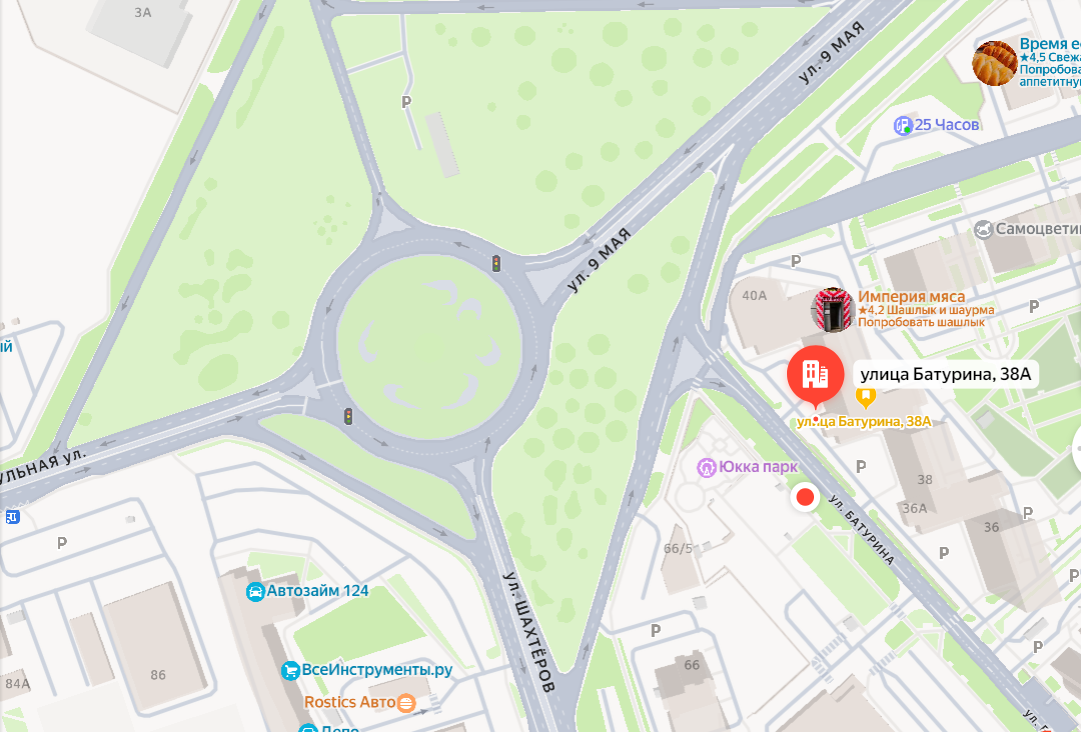Open the Империя мяса place link
This screenshot has height=732, width=1081.
click(911, 296)
